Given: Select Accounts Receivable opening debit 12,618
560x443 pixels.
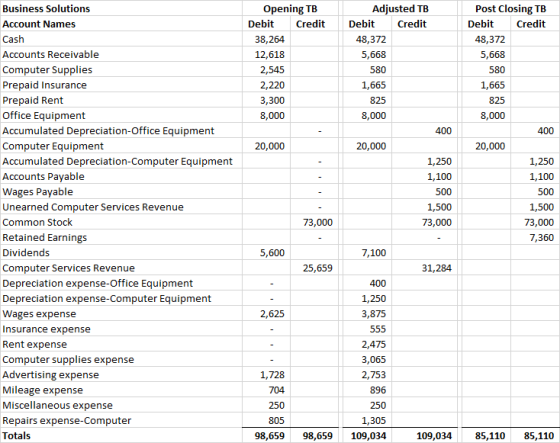Looking at the screenshot, I should coord(270,55).
